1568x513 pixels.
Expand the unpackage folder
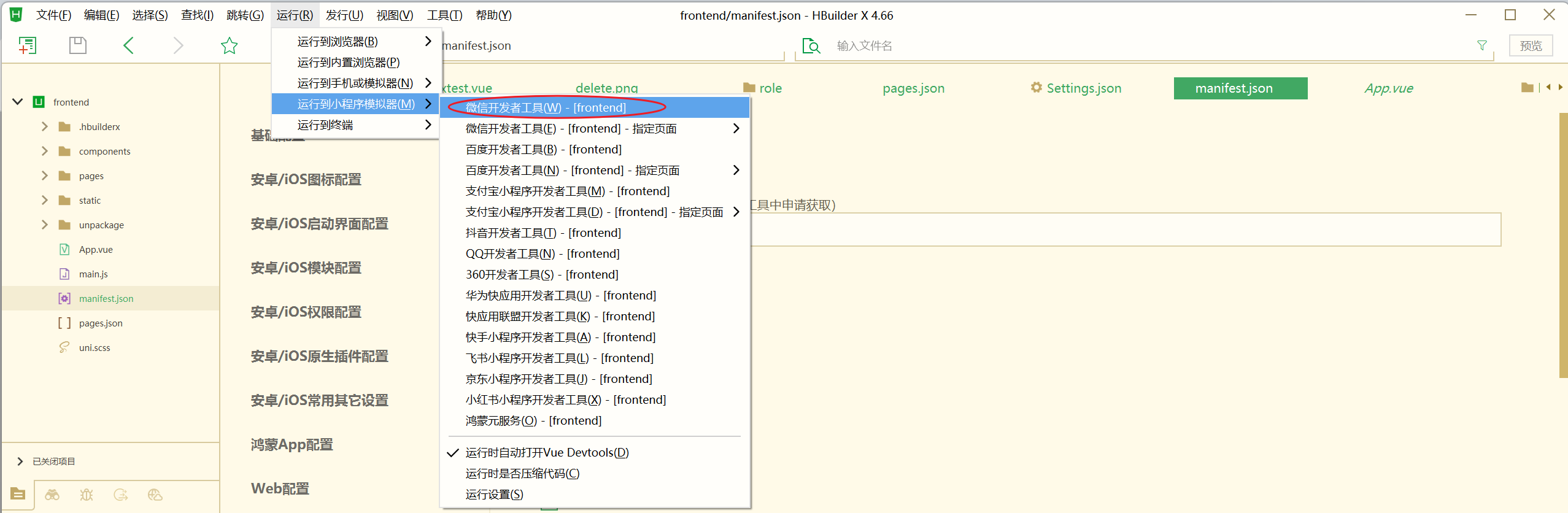click(x=44, y=225)
